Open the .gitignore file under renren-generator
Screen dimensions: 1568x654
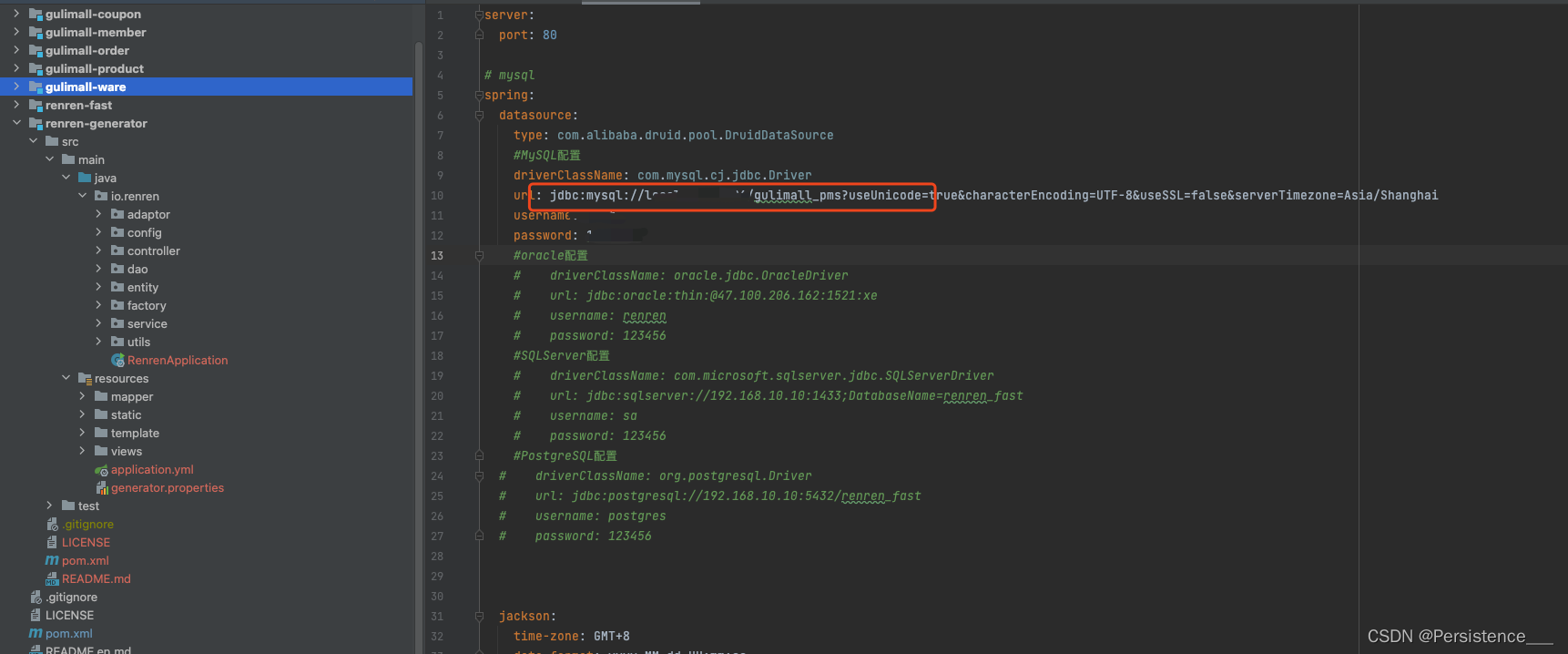88,524
